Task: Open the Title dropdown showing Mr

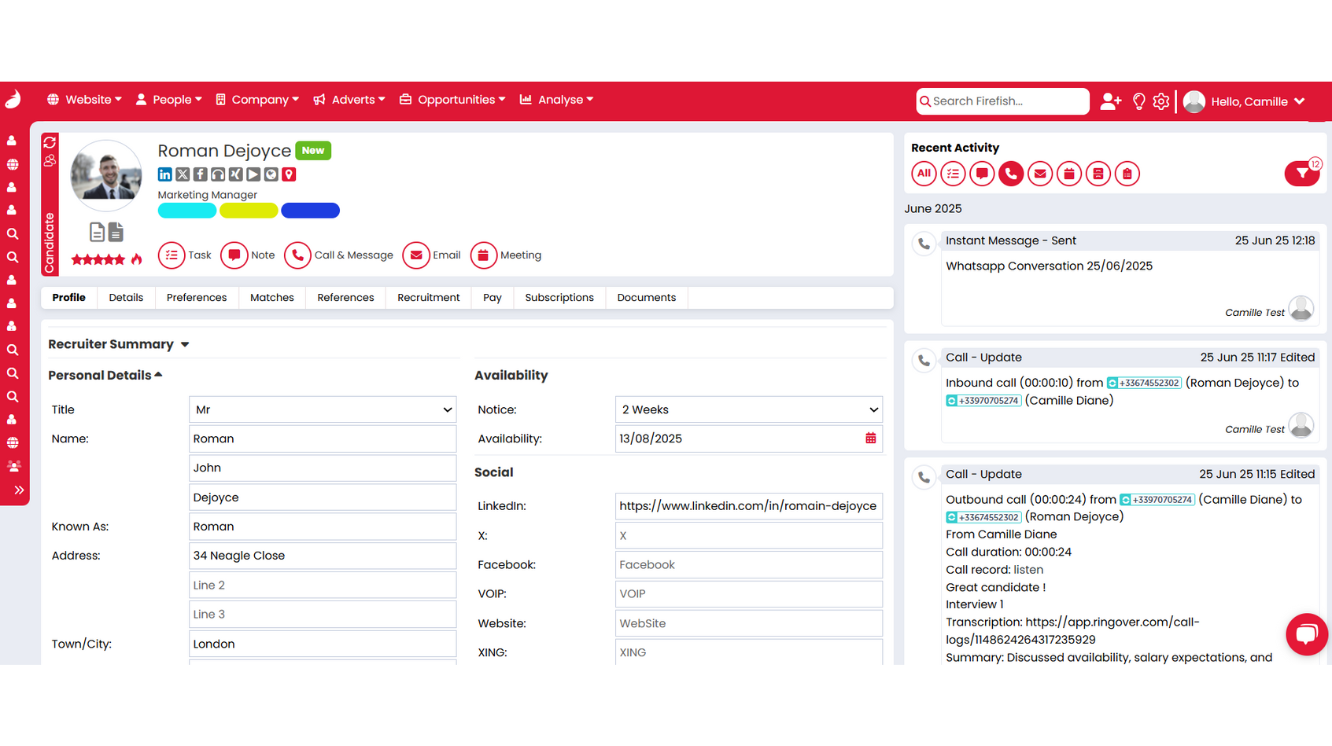Action: 322,409
